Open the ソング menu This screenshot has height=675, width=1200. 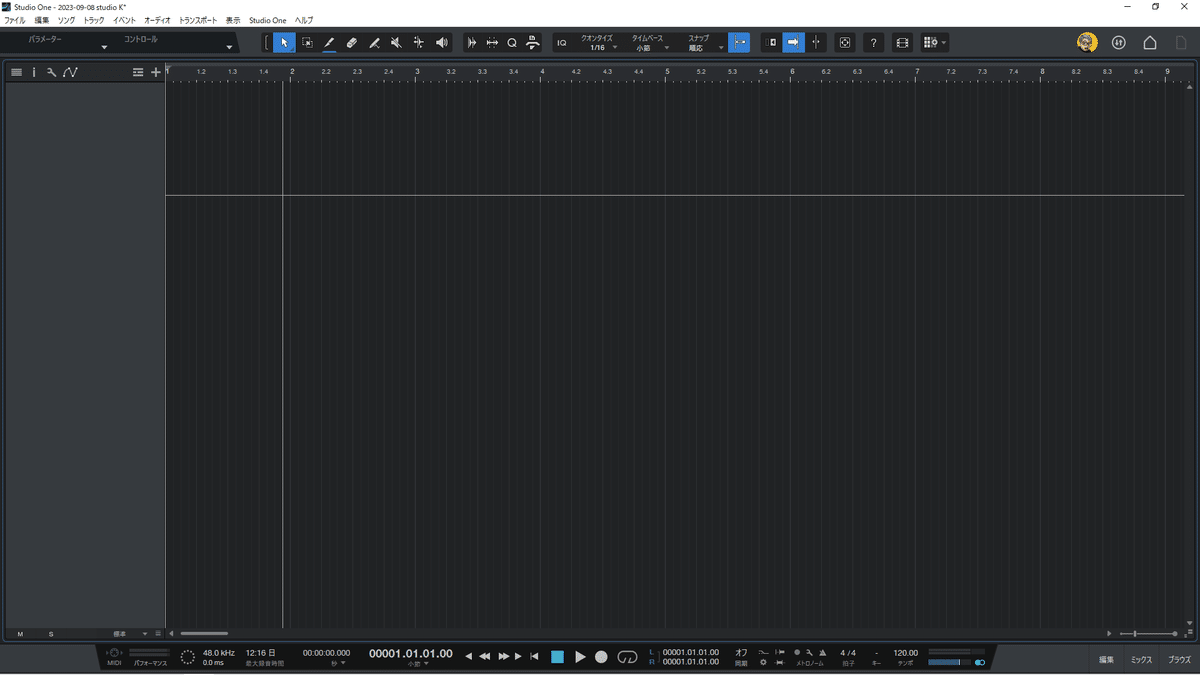(66, 20)
